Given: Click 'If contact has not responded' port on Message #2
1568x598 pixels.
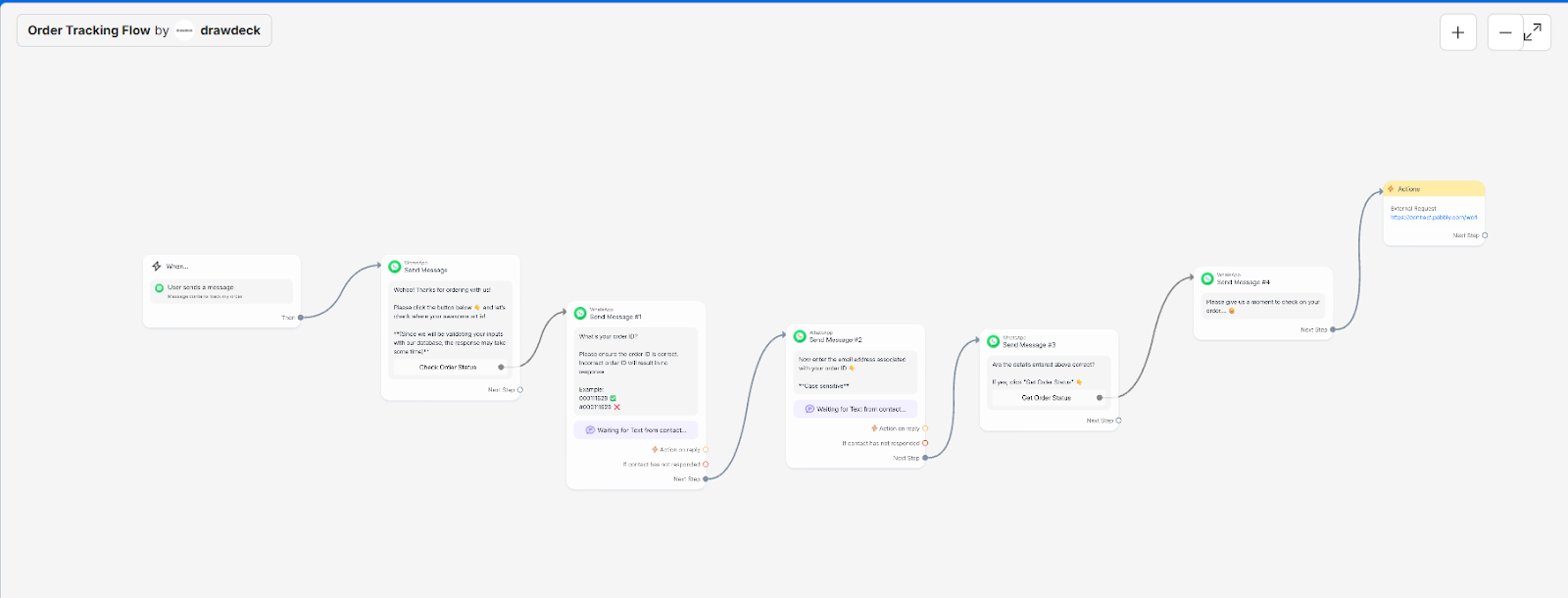Looking at the screenshot, I should point(925,443).
